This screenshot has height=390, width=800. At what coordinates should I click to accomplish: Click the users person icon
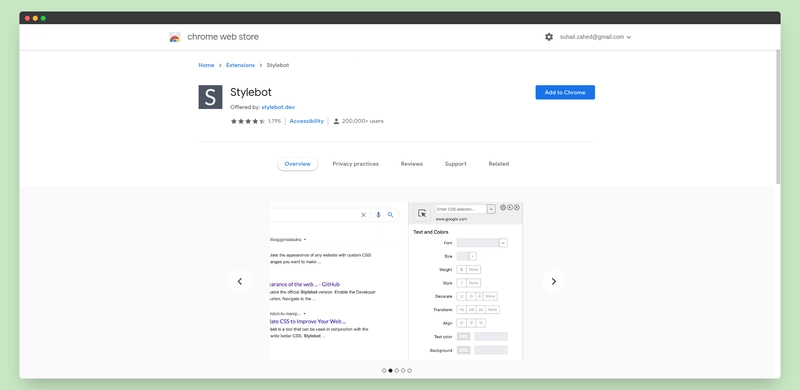pyautogui.click(x=336, y=121)
